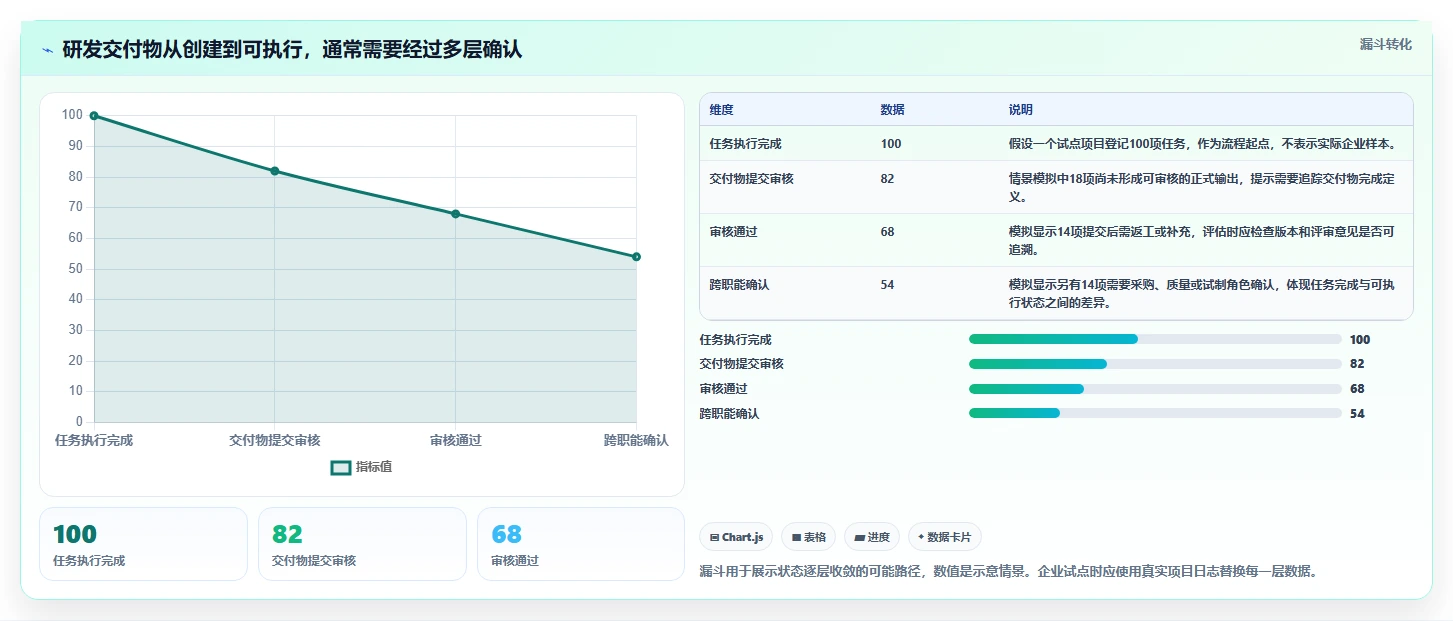Click the table value 54 cell
This screenshot has width=1453, height=621.
click(x=888, y=285)
